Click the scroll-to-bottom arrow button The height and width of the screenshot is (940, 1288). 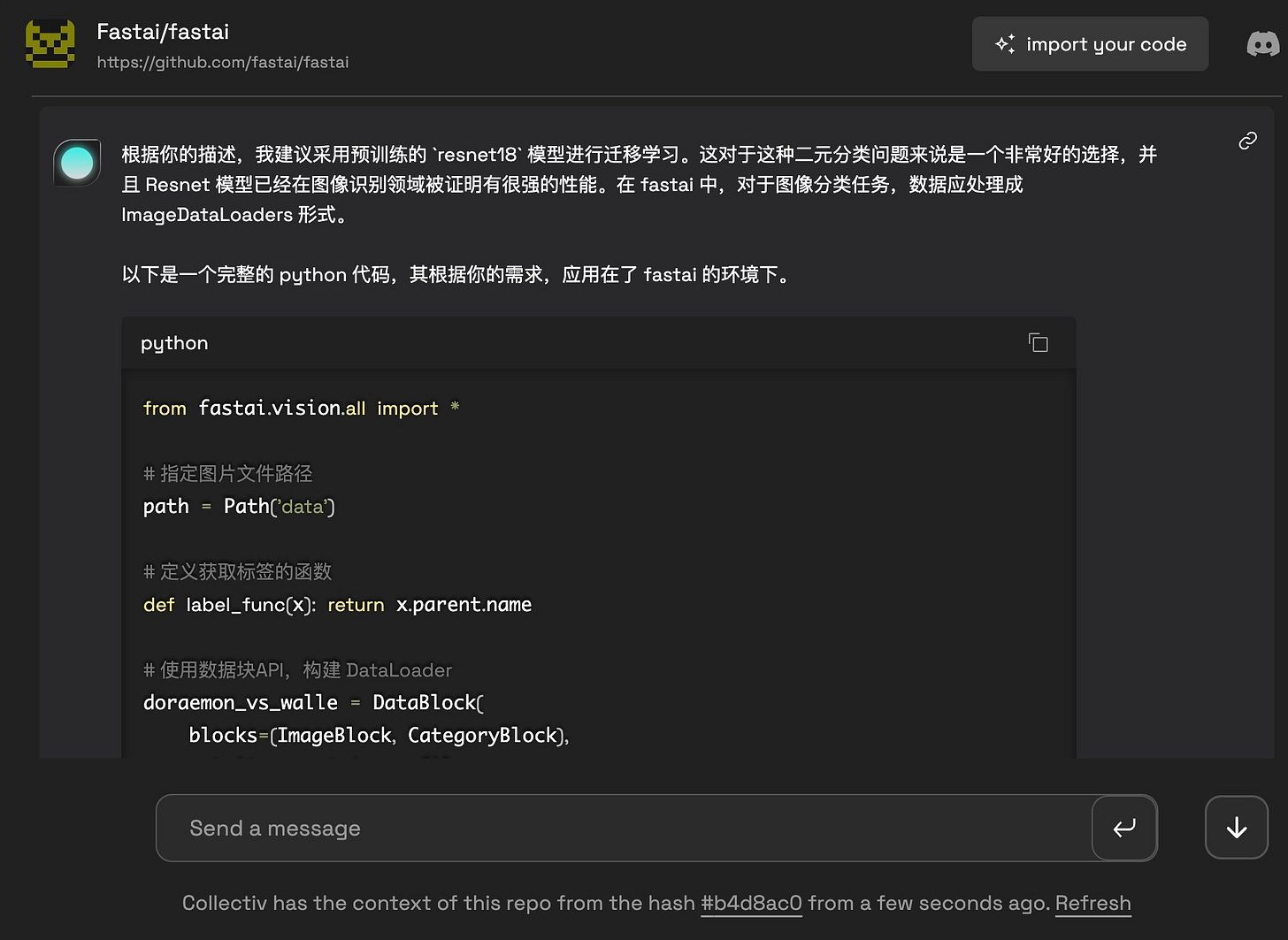(1236, 828)
